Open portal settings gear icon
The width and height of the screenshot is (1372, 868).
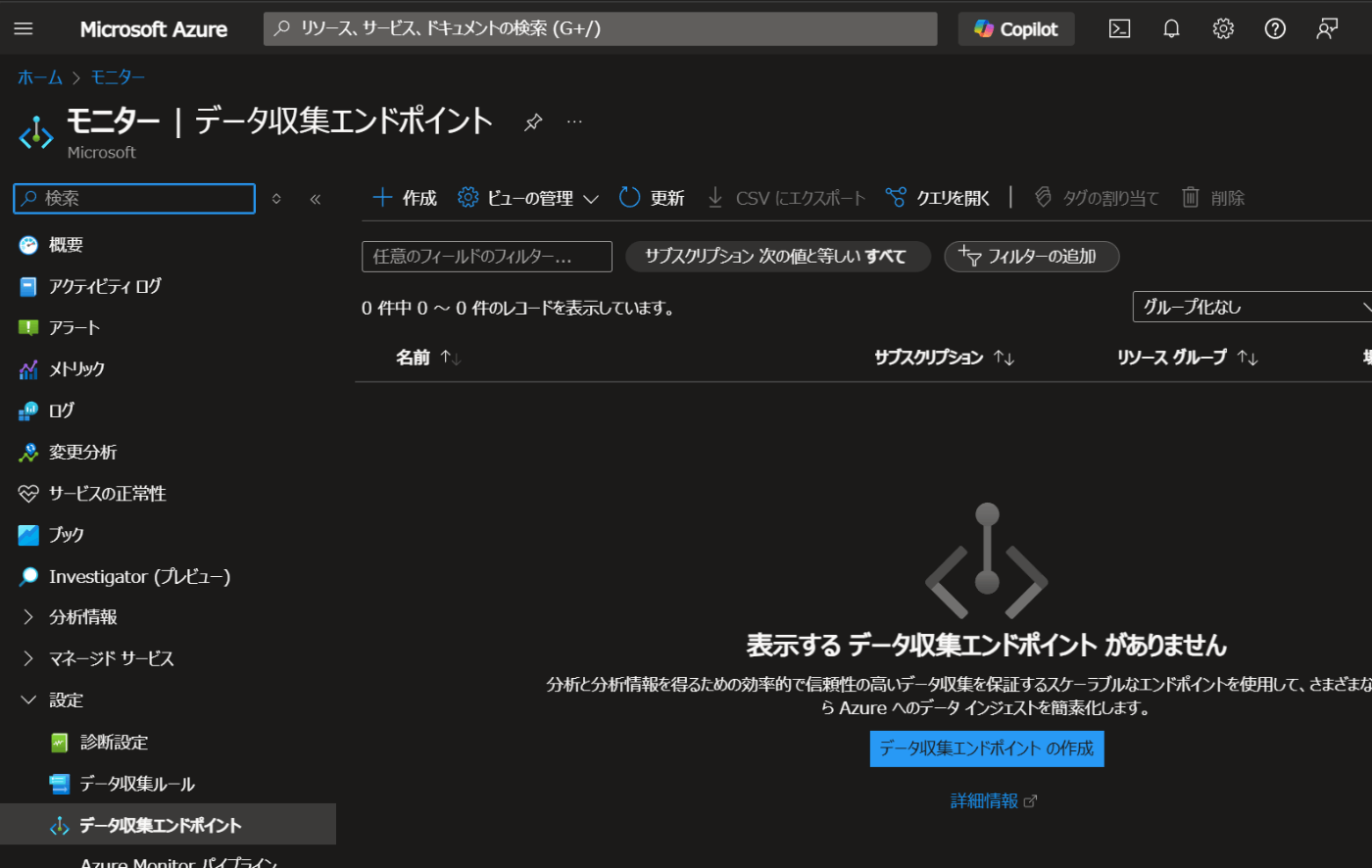pos(1223,28)
